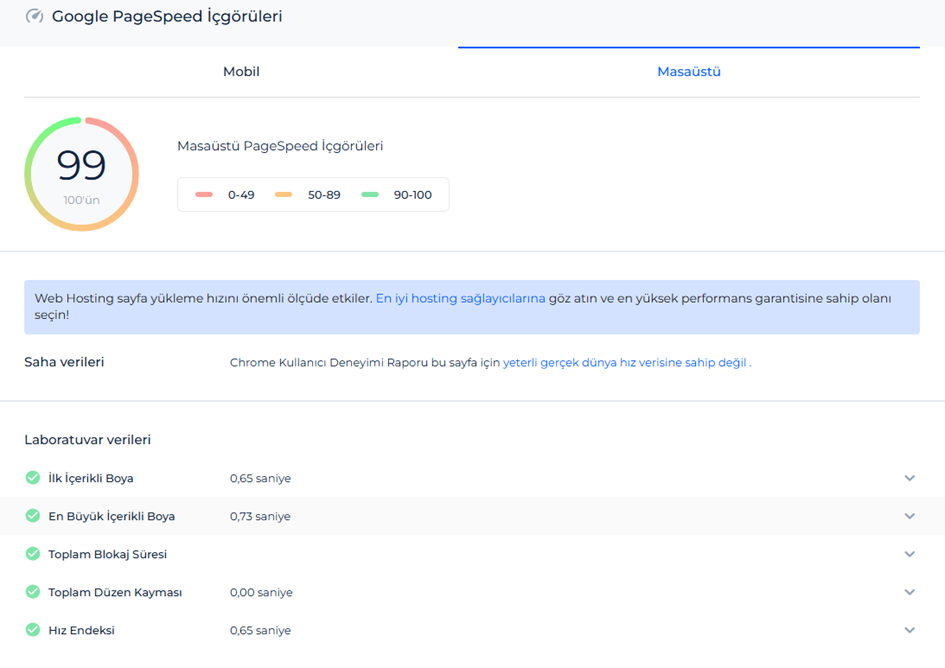This screenshot has width=945, height=668.
Task: Click the Masaüstü PageSpeed İçgörüleri heading
Action: pos(280,146)
